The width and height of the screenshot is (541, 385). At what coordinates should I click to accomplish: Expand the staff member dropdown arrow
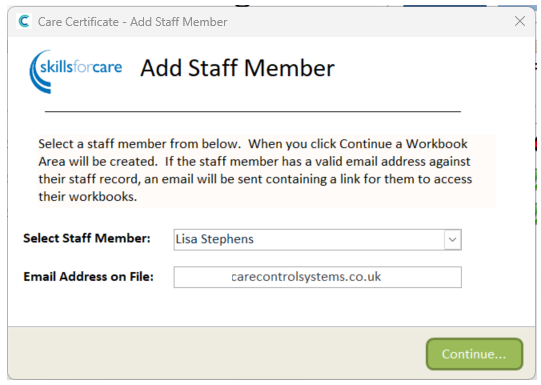[452, 239]
